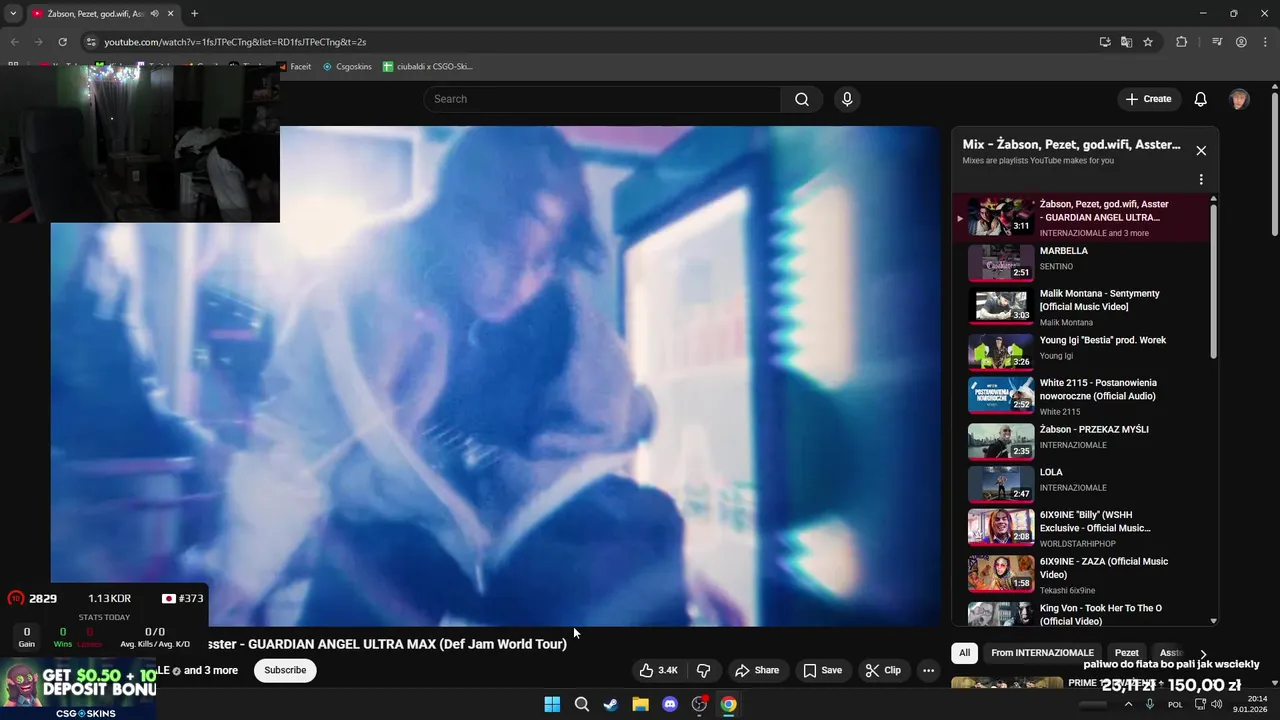Screen dimensions: 1280x720
Task: Save the video to a playlist
Action: 822,670
